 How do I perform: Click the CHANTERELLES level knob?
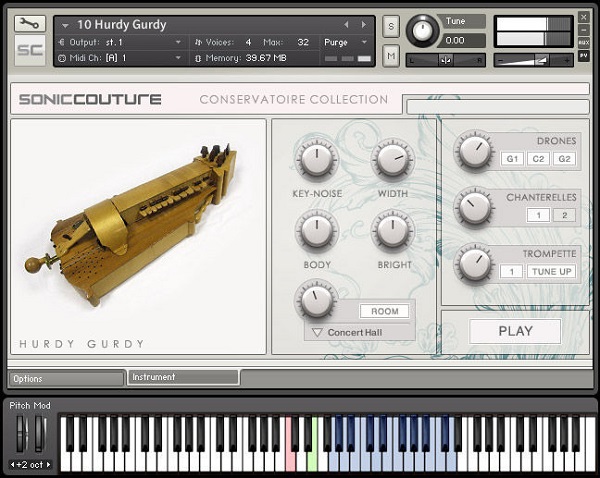click(475, 208)
